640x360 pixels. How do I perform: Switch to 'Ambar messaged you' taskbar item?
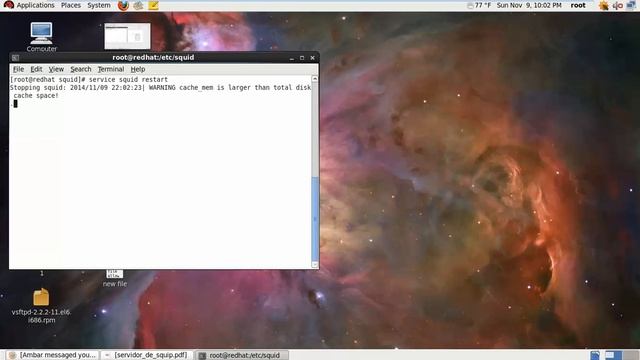click(x=52, y=355)
